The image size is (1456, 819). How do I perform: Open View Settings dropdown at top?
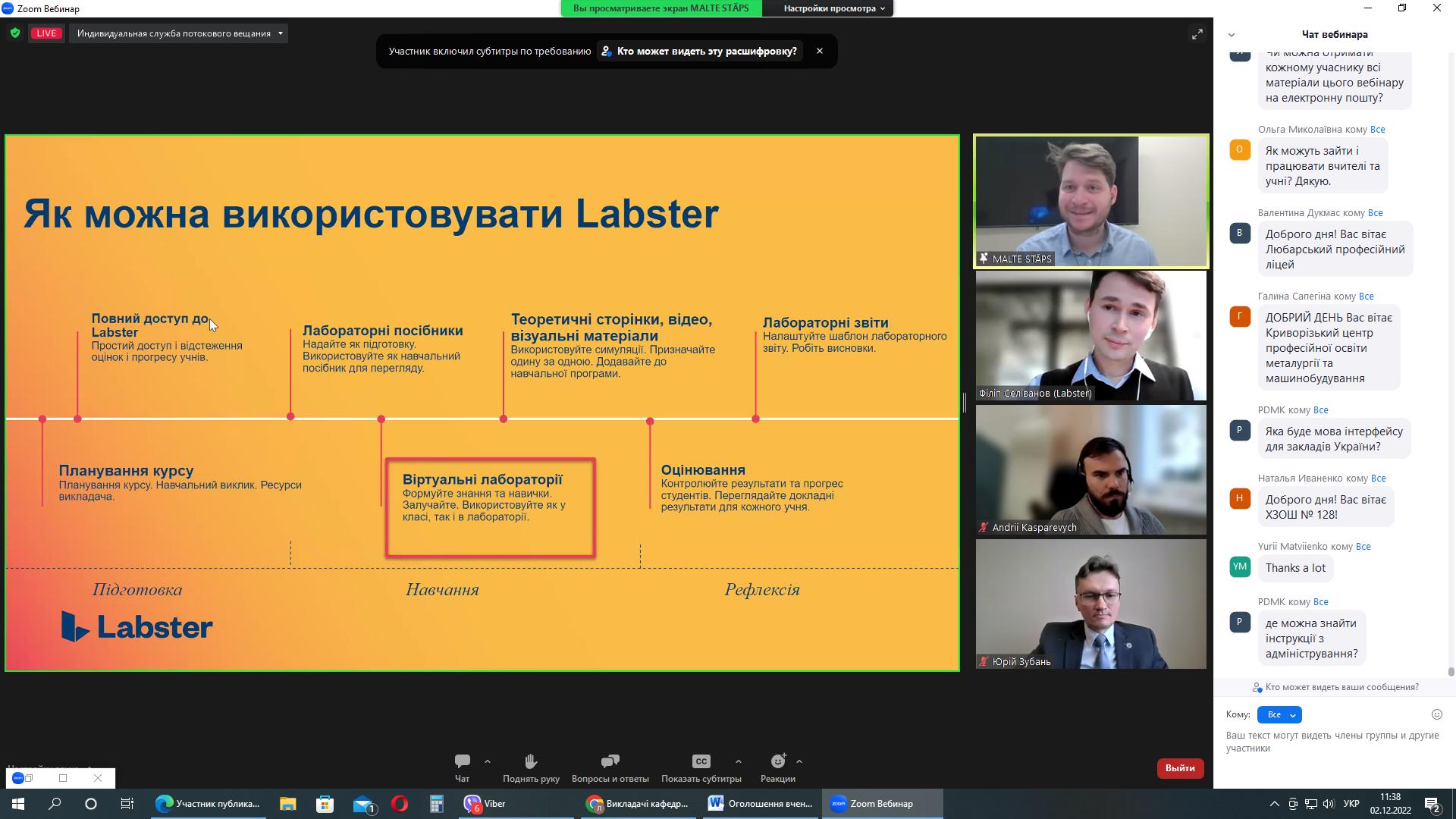tap(833, 8)
